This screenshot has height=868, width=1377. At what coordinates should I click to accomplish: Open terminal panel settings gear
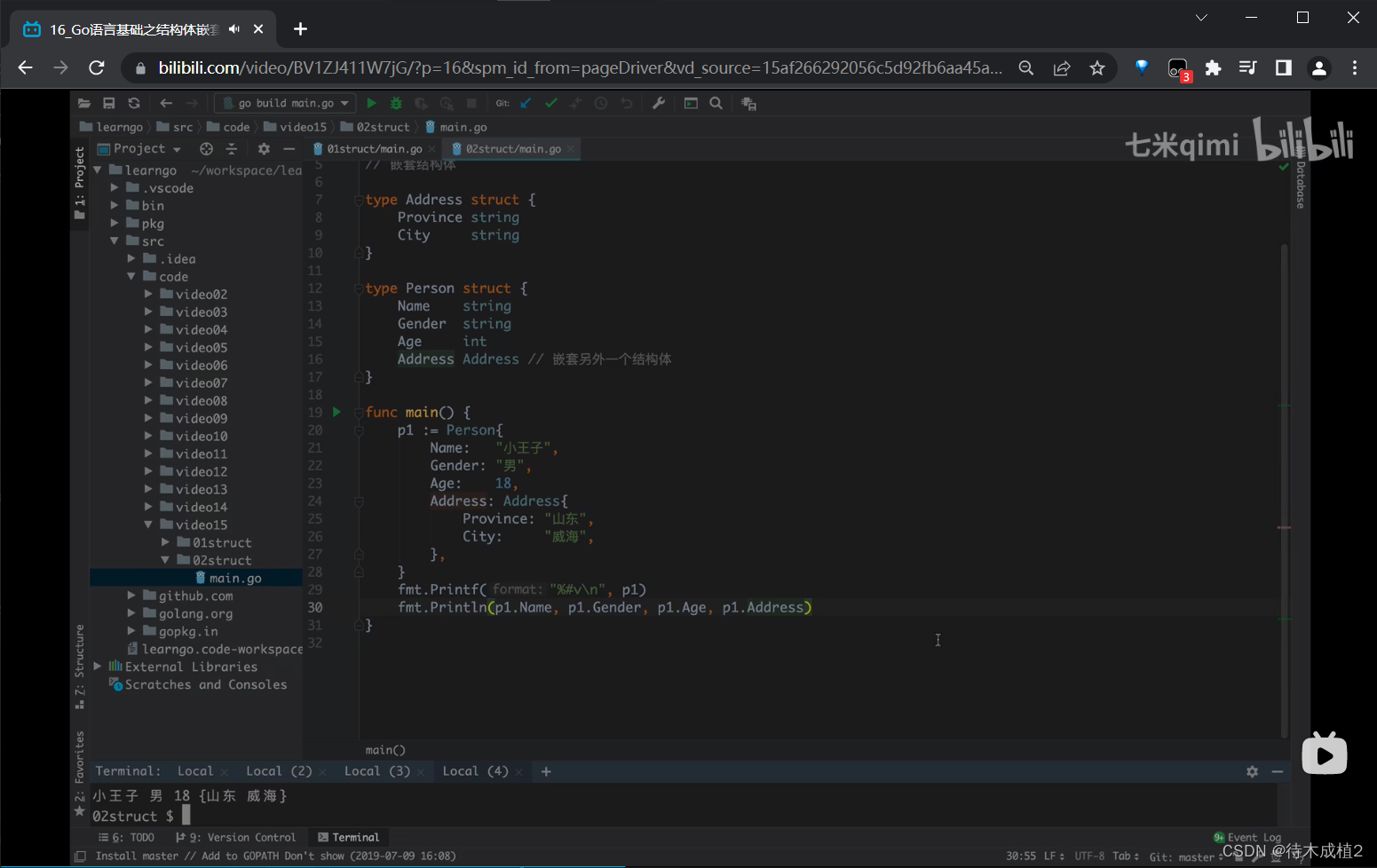coord(1253,771)
